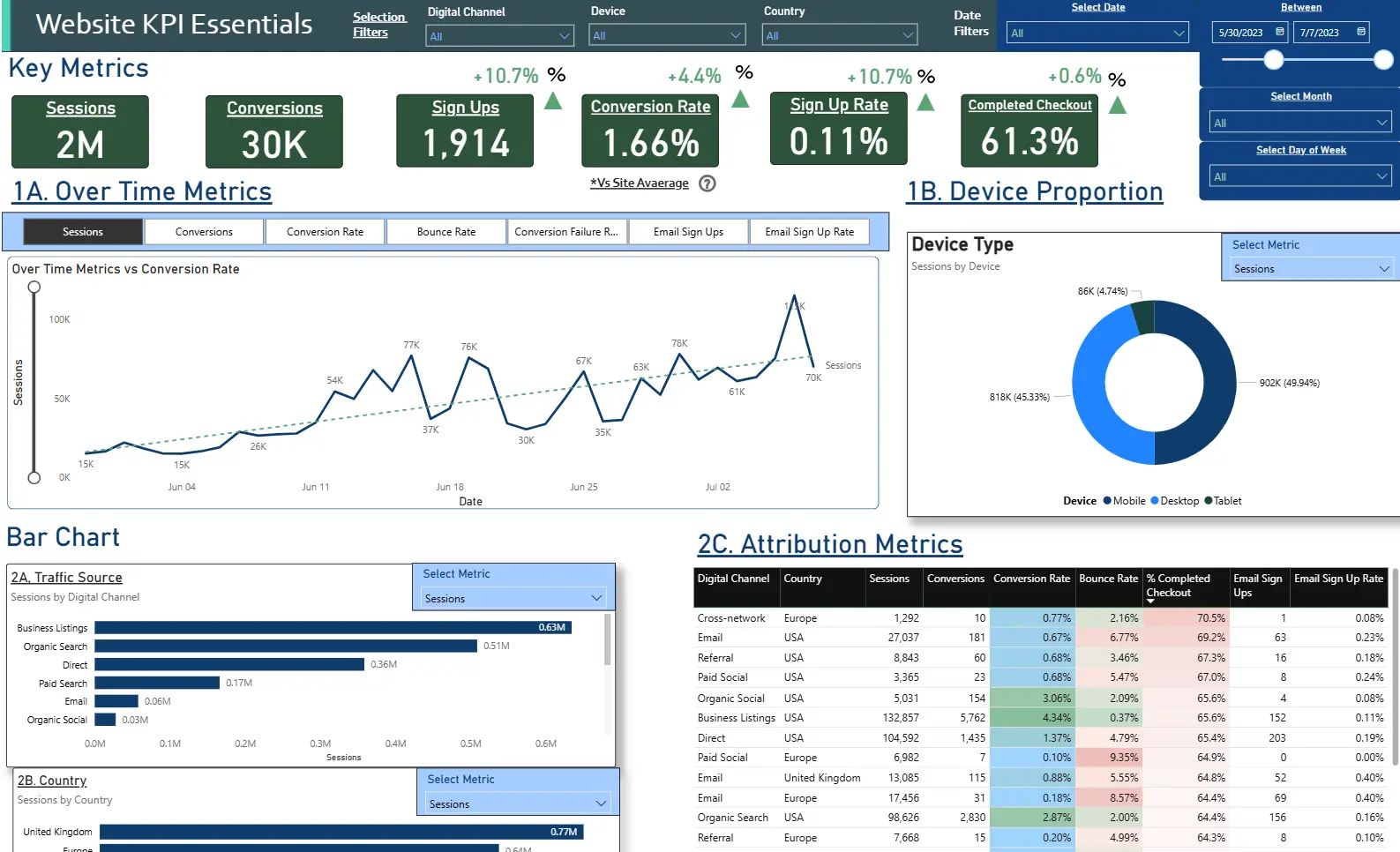Screen dimensions: 1400x852
Task: Click the Conversions KPI card
Action: (x=274, y=131)
